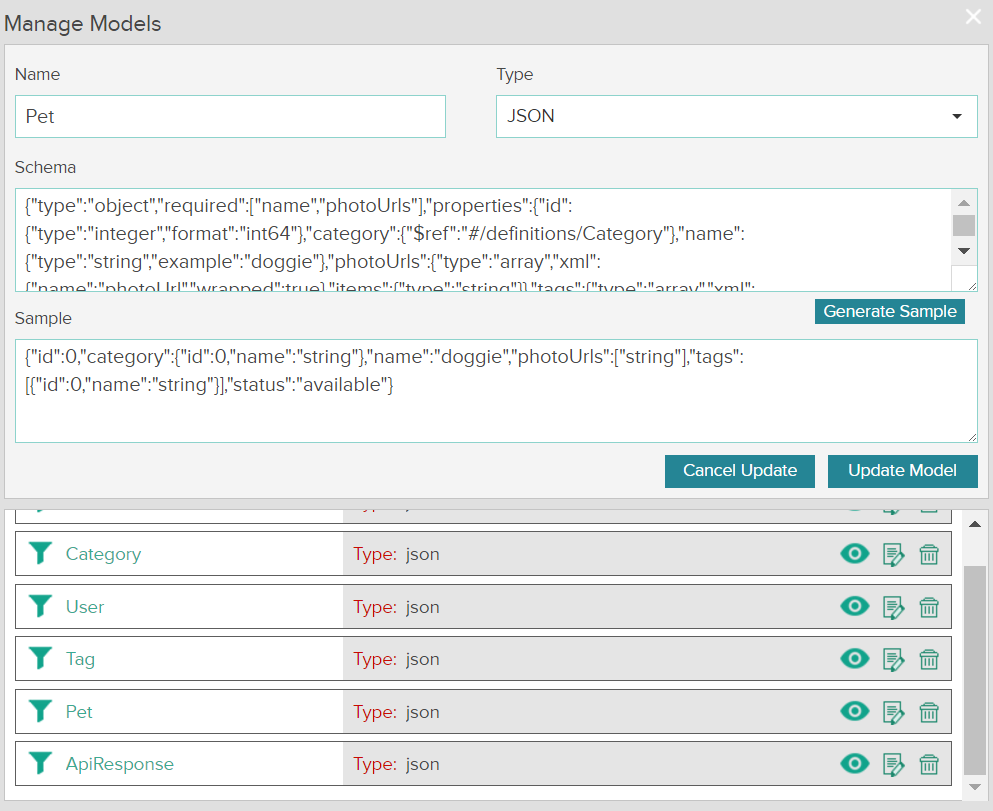Click the Cancel Update button

pyautogui.click(x=740, y=471)
